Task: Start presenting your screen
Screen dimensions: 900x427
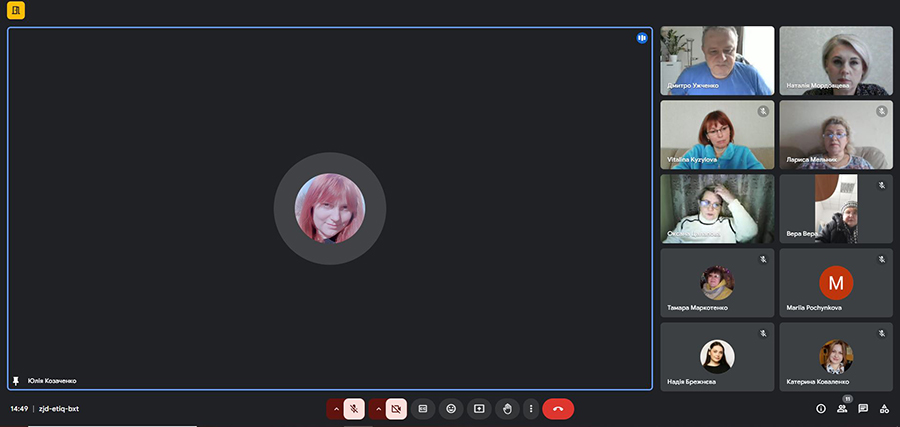Action: [x=479, y=408]
